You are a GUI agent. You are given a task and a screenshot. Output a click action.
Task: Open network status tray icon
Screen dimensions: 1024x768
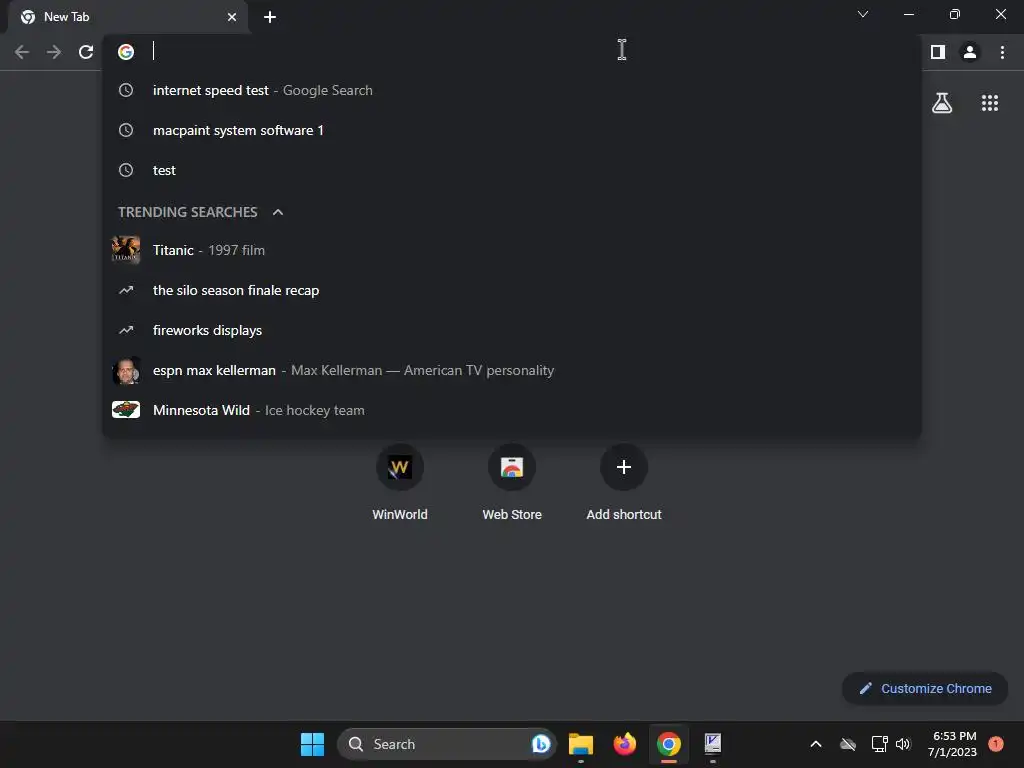tap(880, 744)
